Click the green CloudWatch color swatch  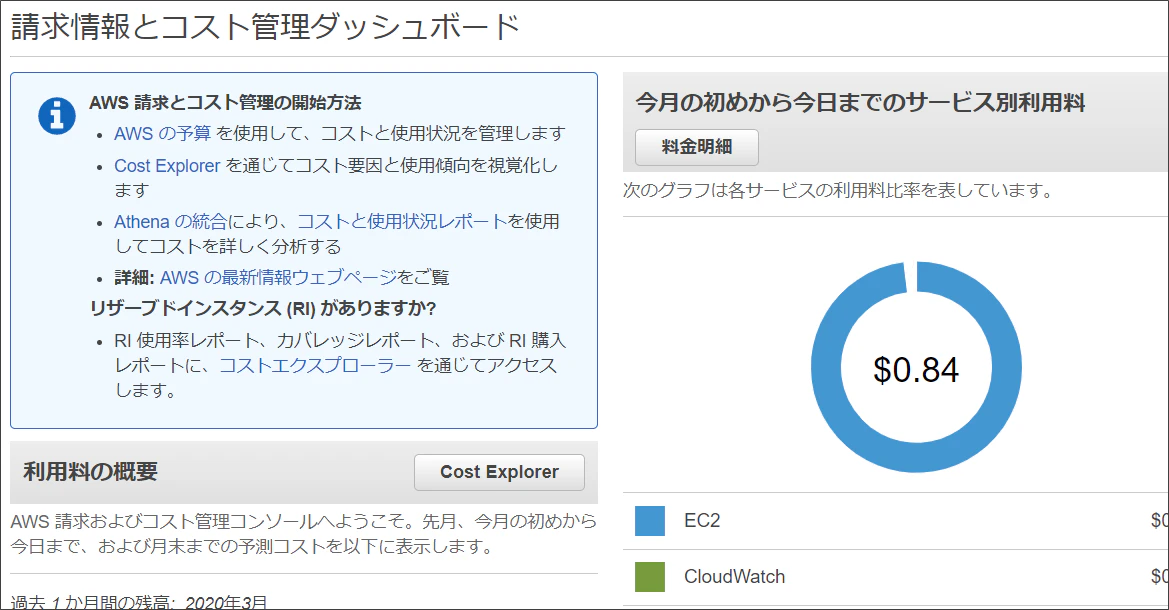(x=649, y=576)
